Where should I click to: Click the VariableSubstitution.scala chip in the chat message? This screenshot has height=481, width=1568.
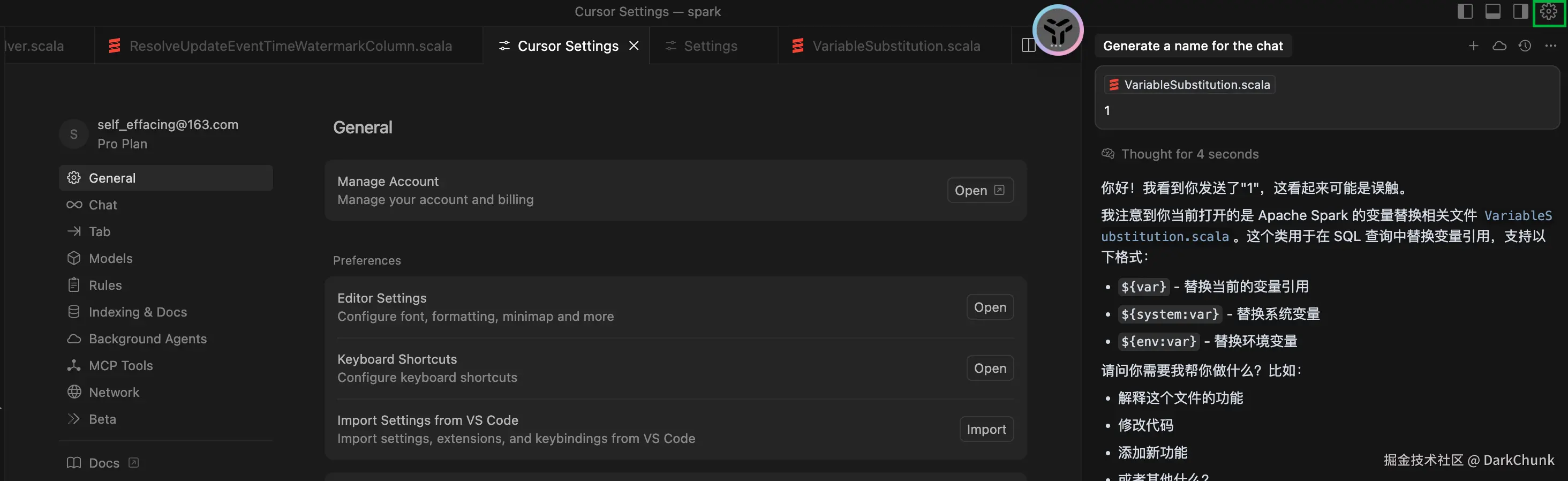(1189, 85)
